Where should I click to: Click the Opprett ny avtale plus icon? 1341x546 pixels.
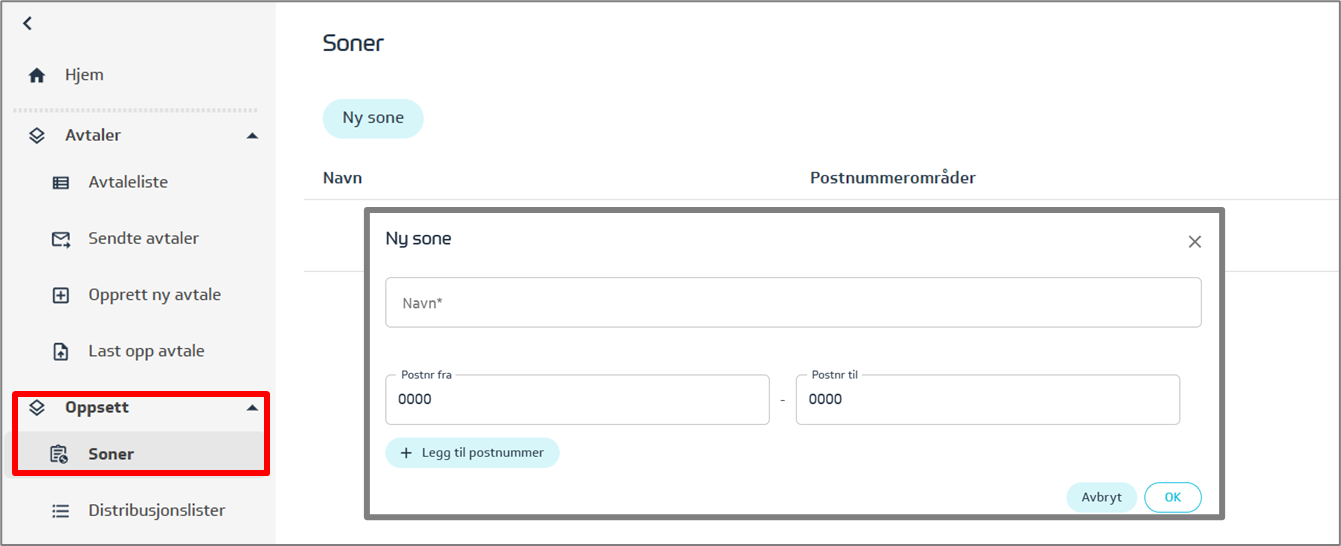(x=61, y=295)
